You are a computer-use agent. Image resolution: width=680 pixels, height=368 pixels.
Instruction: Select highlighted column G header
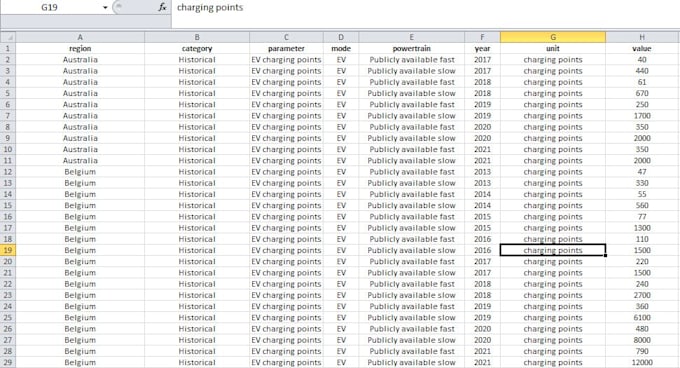(x=553, y=37)
